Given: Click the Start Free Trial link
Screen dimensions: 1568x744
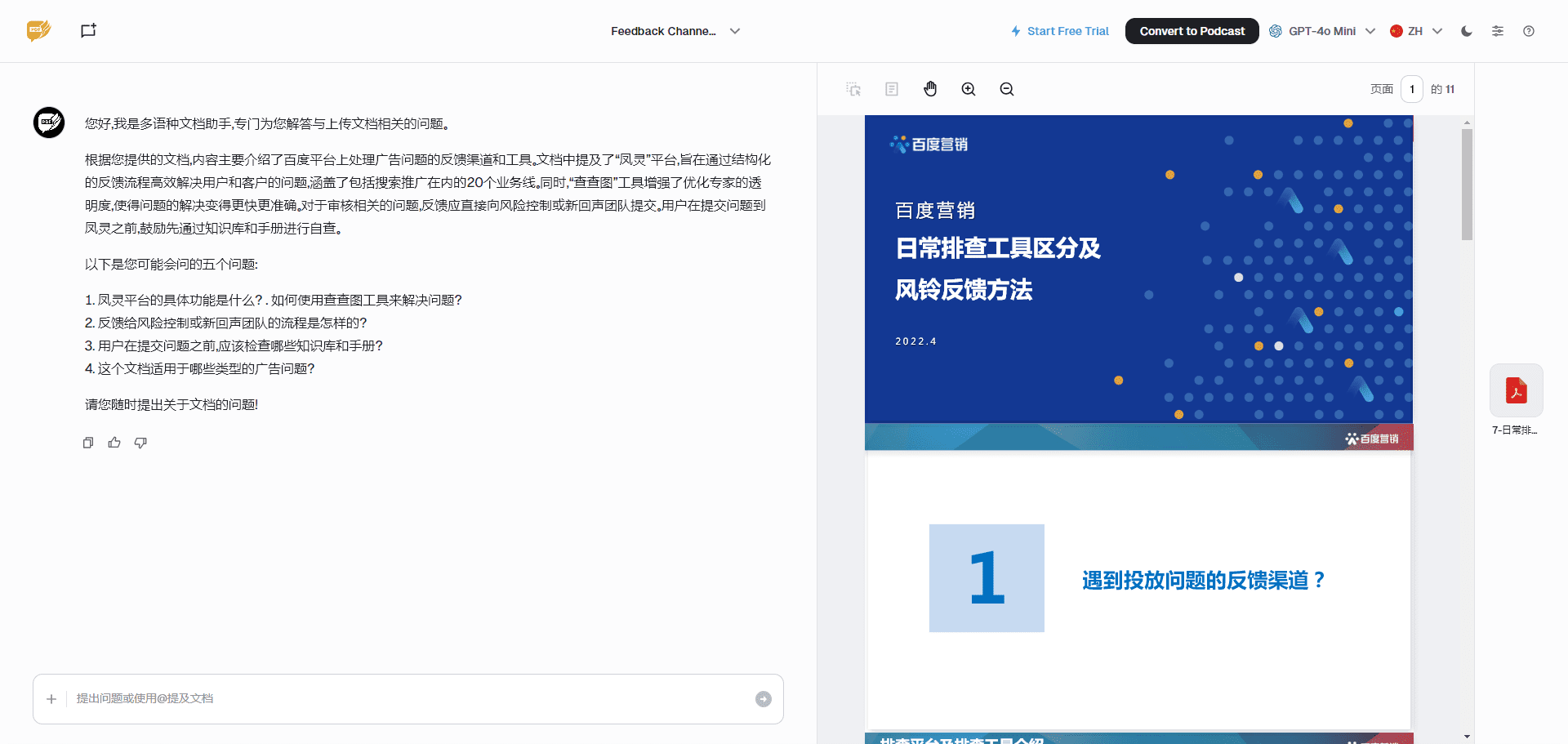Looking at the screenshot, I should click(x=1060, y=31).
